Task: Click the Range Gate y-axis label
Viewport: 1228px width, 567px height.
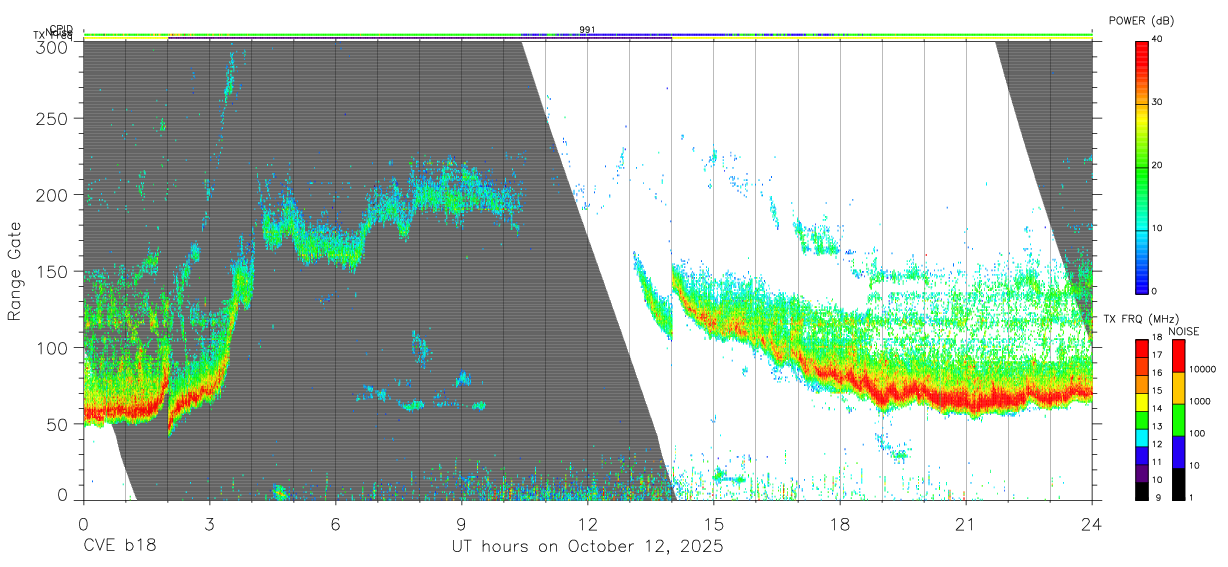Action: point(15,271)
